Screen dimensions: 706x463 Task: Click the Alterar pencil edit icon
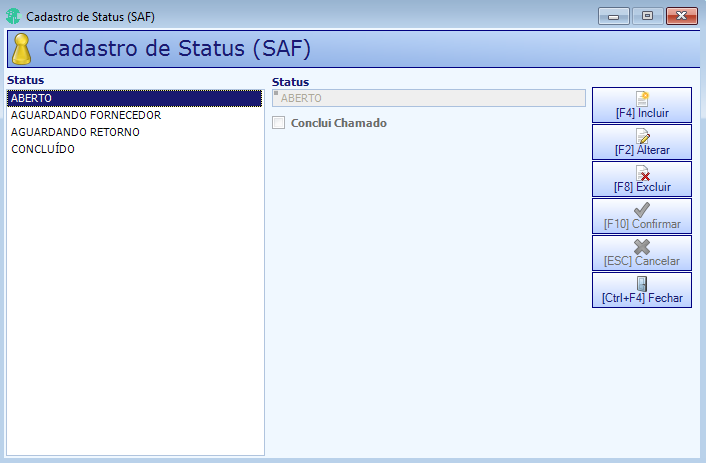642,136
